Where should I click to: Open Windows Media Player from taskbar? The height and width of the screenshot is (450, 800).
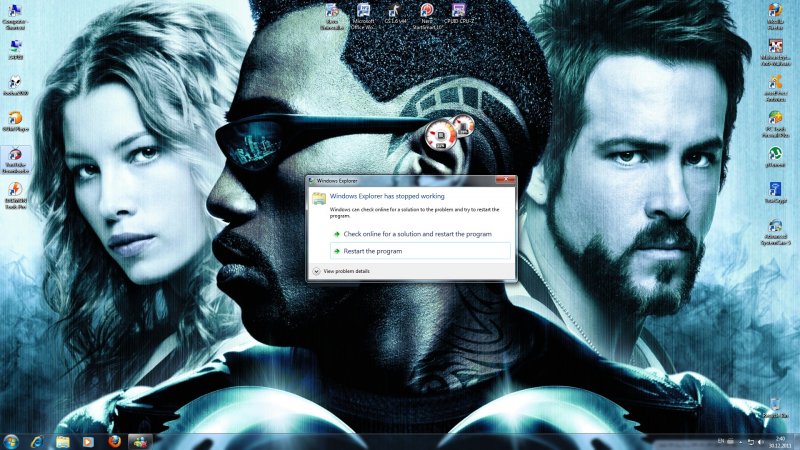tap(88, 441)
